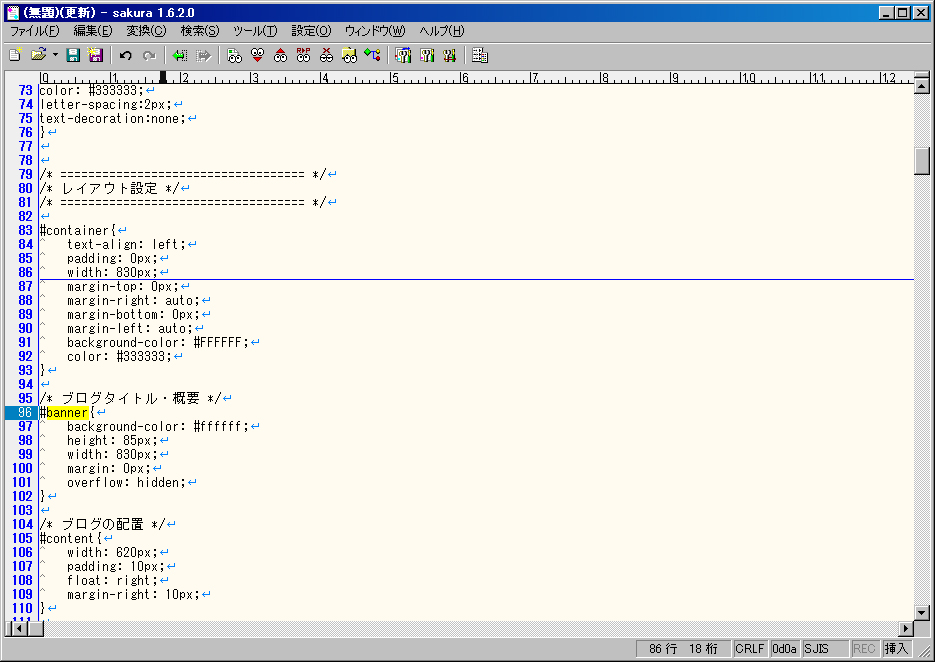Click the REC indicator in status bar
The width and height of the screenshot is (935, 662).
(x=864, y=648)
